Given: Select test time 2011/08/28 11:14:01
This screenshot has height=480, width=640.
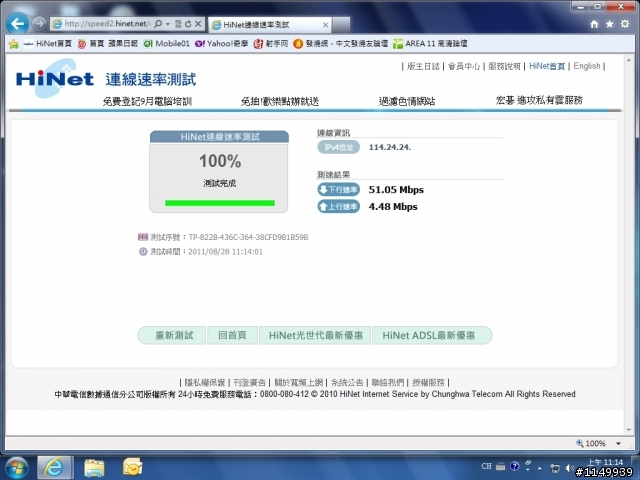Looking at the screenshot, I should coord(225,252).
